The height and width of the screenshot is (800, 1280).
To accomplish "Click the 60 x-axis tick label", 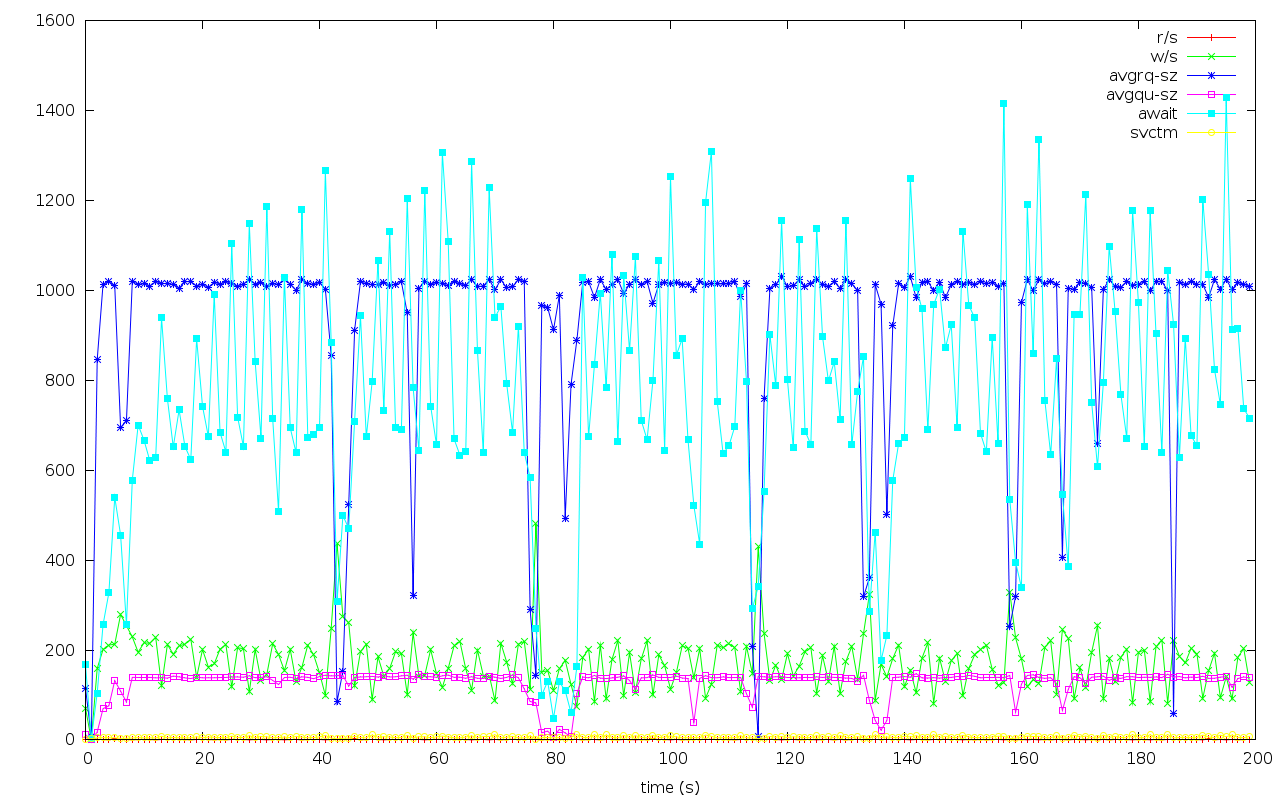I will (x=437, y=759).
